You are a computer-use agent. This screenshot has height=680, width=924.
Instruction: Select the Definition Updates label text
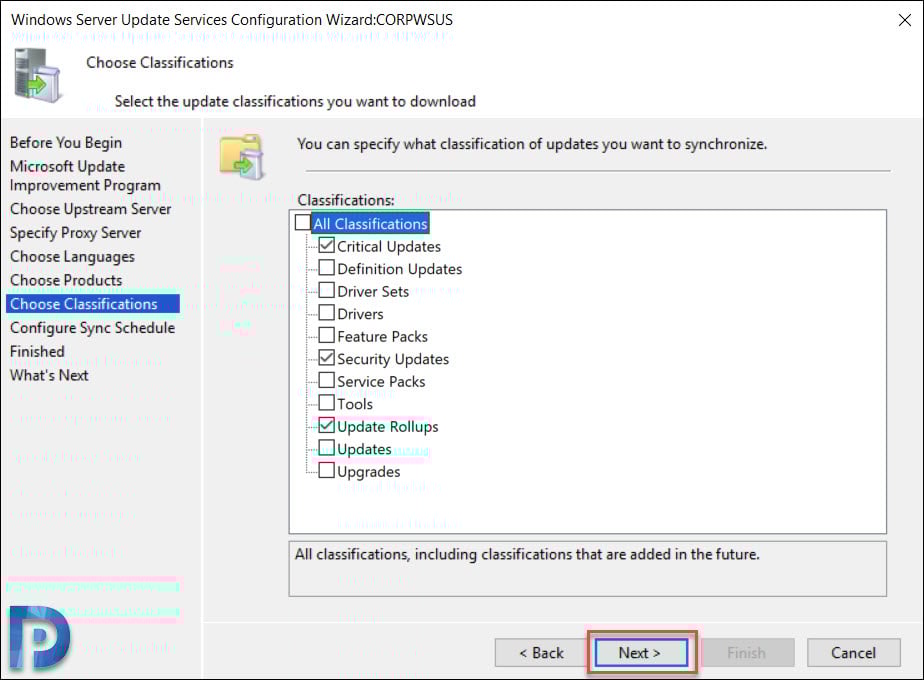[400, 269]
